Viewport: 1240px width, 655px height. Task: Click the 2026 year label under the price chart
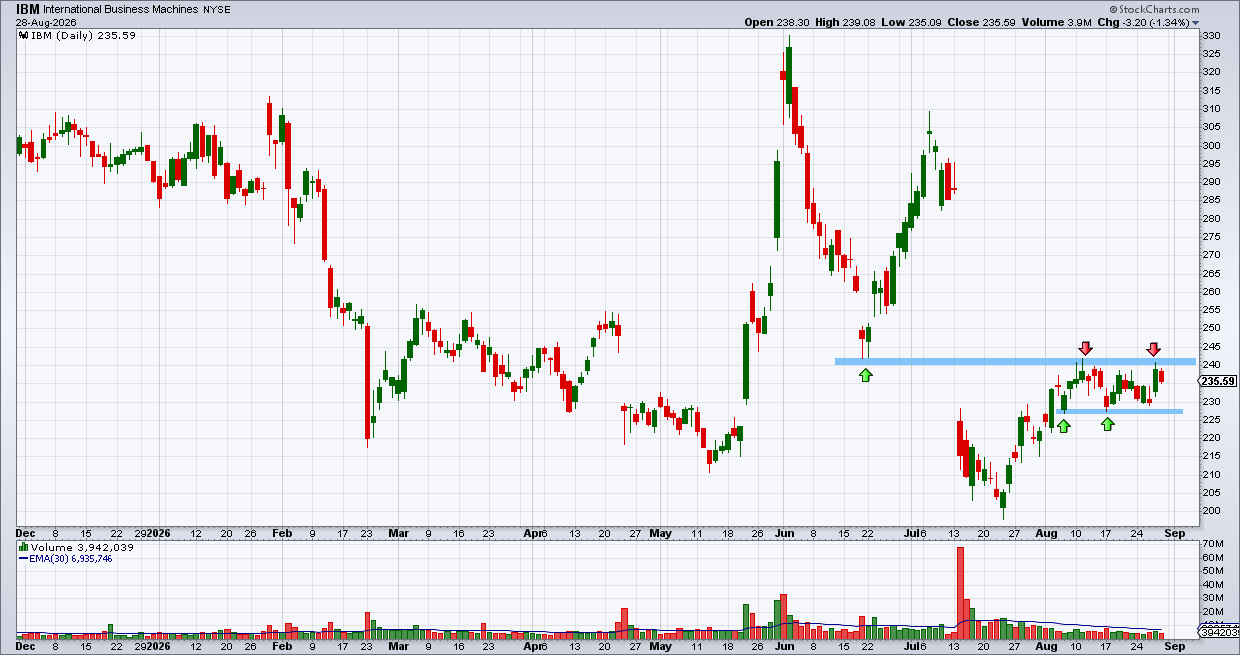pyautogui.click(x=159, y=534)
